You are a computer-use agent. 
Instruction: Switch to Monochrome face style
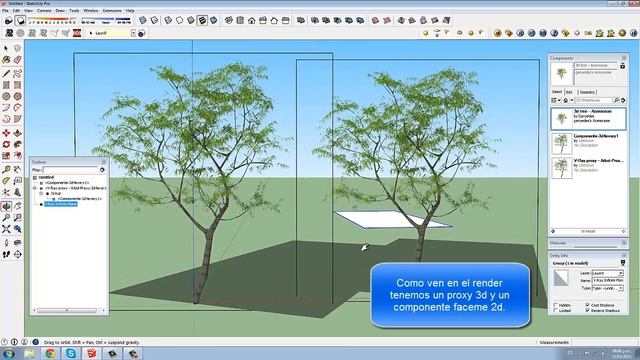(213, 20)
